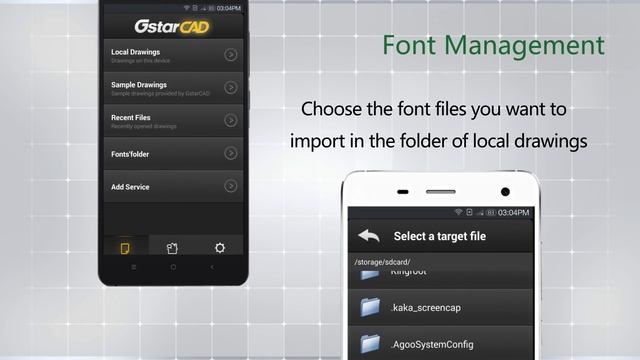Tap Android home key on black phone

(173, 267)
